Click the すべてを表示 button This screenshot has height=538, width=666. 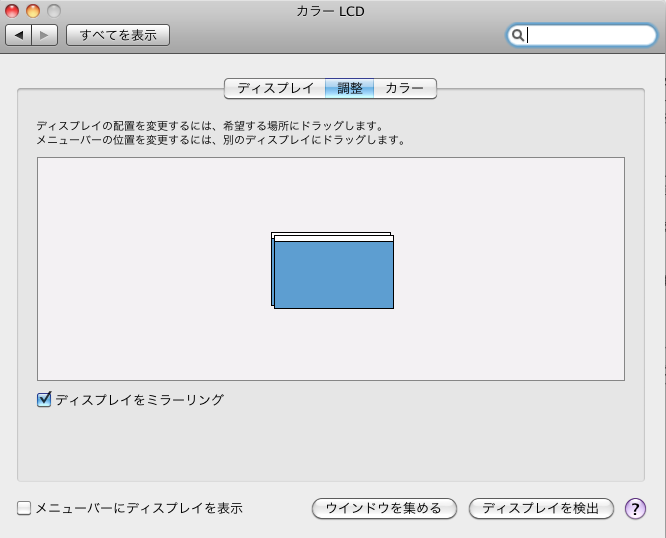pos(118,35)
